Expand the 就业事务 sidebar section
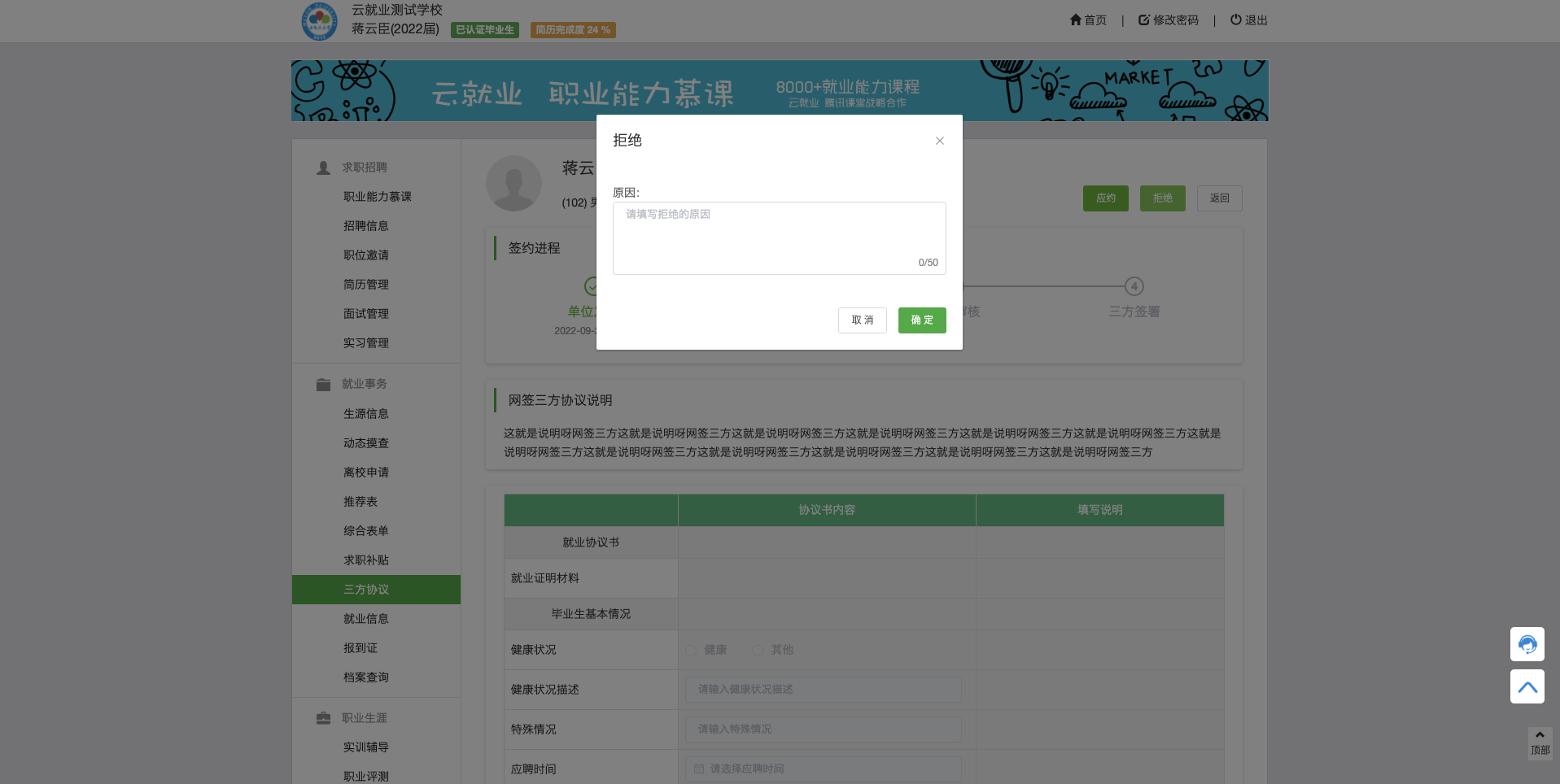Screen dimensions: 1560x784 pyautogui.click(x=364, y=384)
